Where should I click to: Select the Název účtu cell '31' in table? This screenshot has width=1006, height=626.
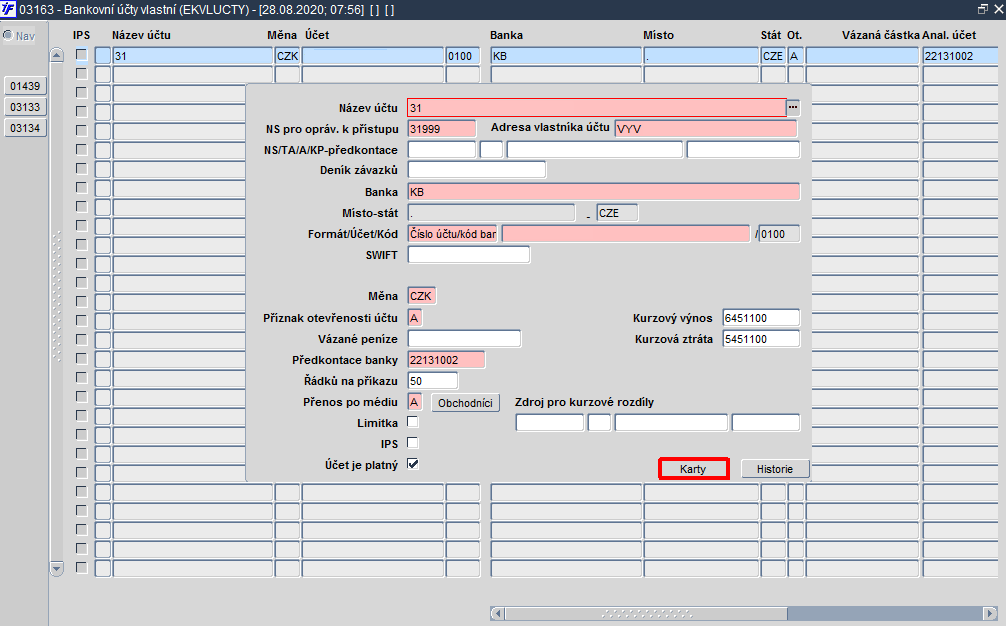(x=192, y=56)
